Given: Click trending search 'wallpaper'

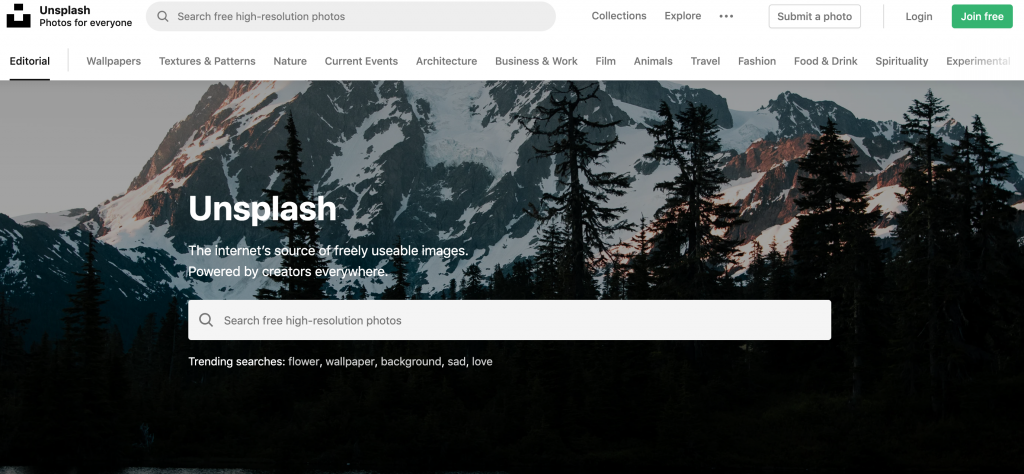Looking at the screenshot, I should pos(350,361).
